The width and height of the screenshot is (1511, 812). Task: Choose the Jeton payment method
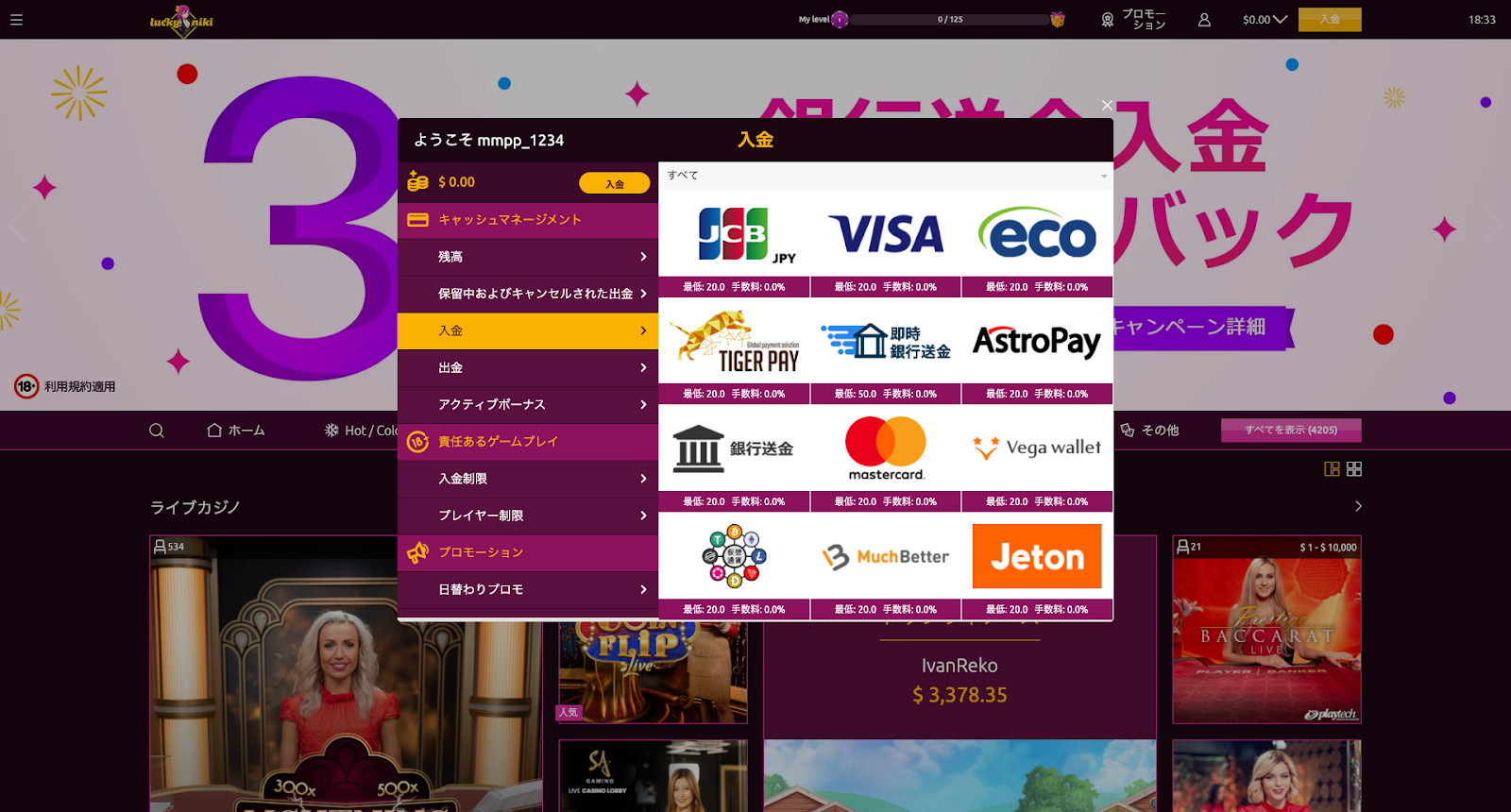click(x=1037, y=567)
